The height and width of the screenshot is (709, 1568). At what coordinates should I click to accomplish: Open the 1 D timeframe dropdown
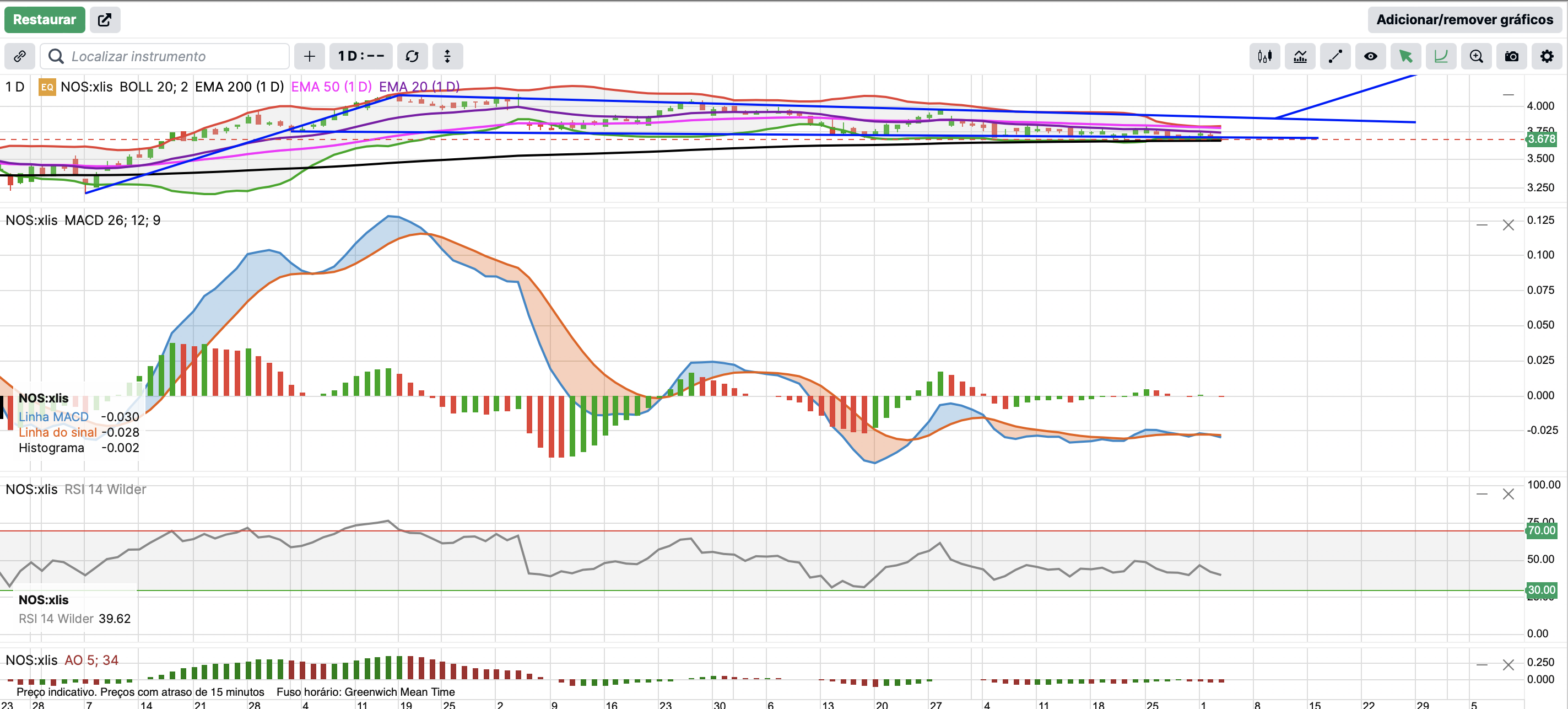click(x=361, y=57)
